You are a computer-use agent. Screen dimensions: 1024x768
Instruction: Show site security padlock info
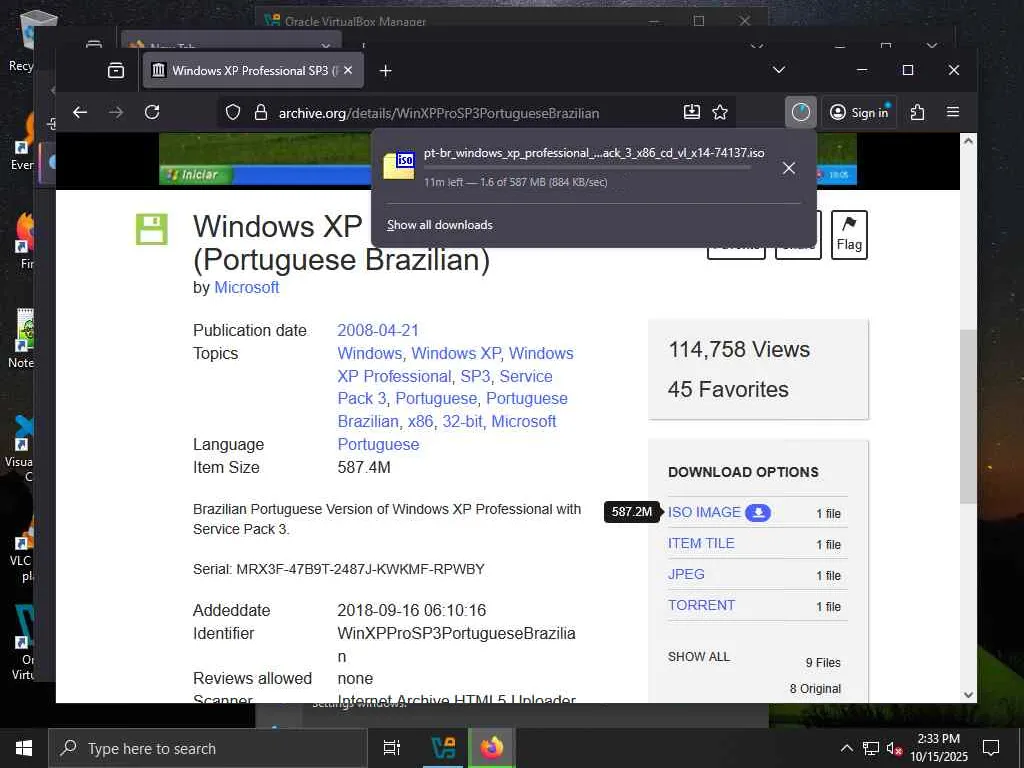(x=261, y=112)
